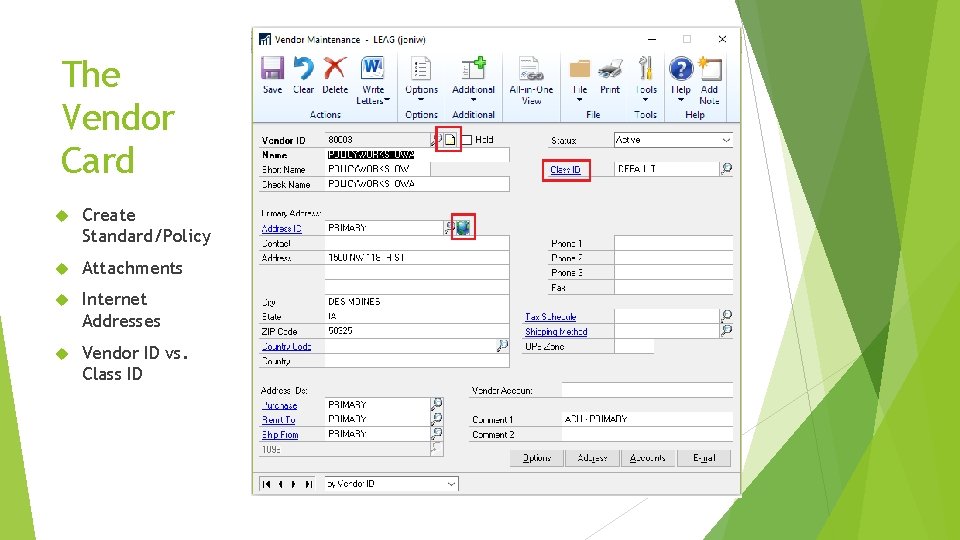Save the vendor record using the Save icon
960x540 pixels.
pyautogui.click(x=272, y=69)
